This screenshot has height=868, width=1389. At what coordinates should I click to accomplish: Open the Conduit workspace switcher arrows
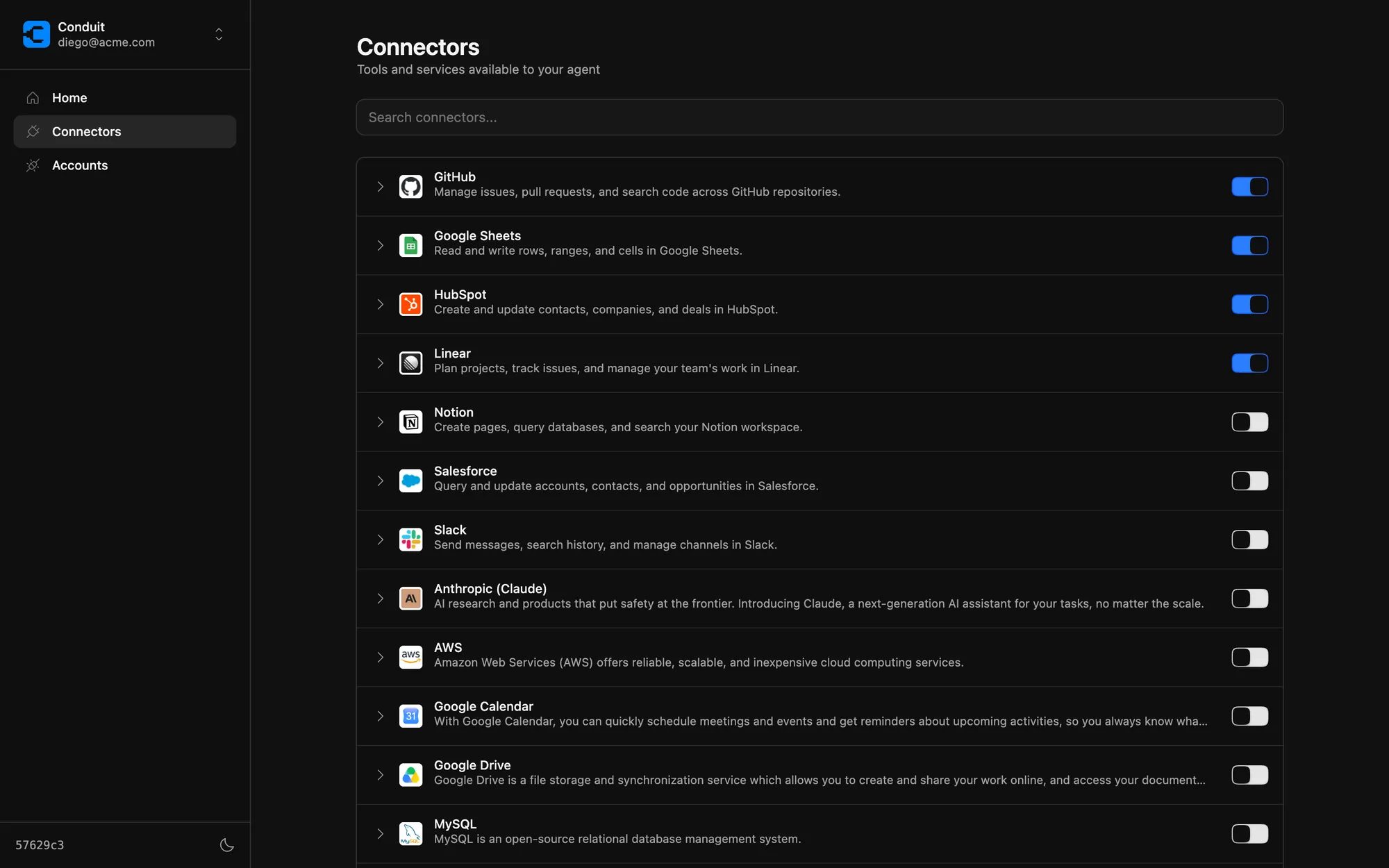(x=219, y=34)
